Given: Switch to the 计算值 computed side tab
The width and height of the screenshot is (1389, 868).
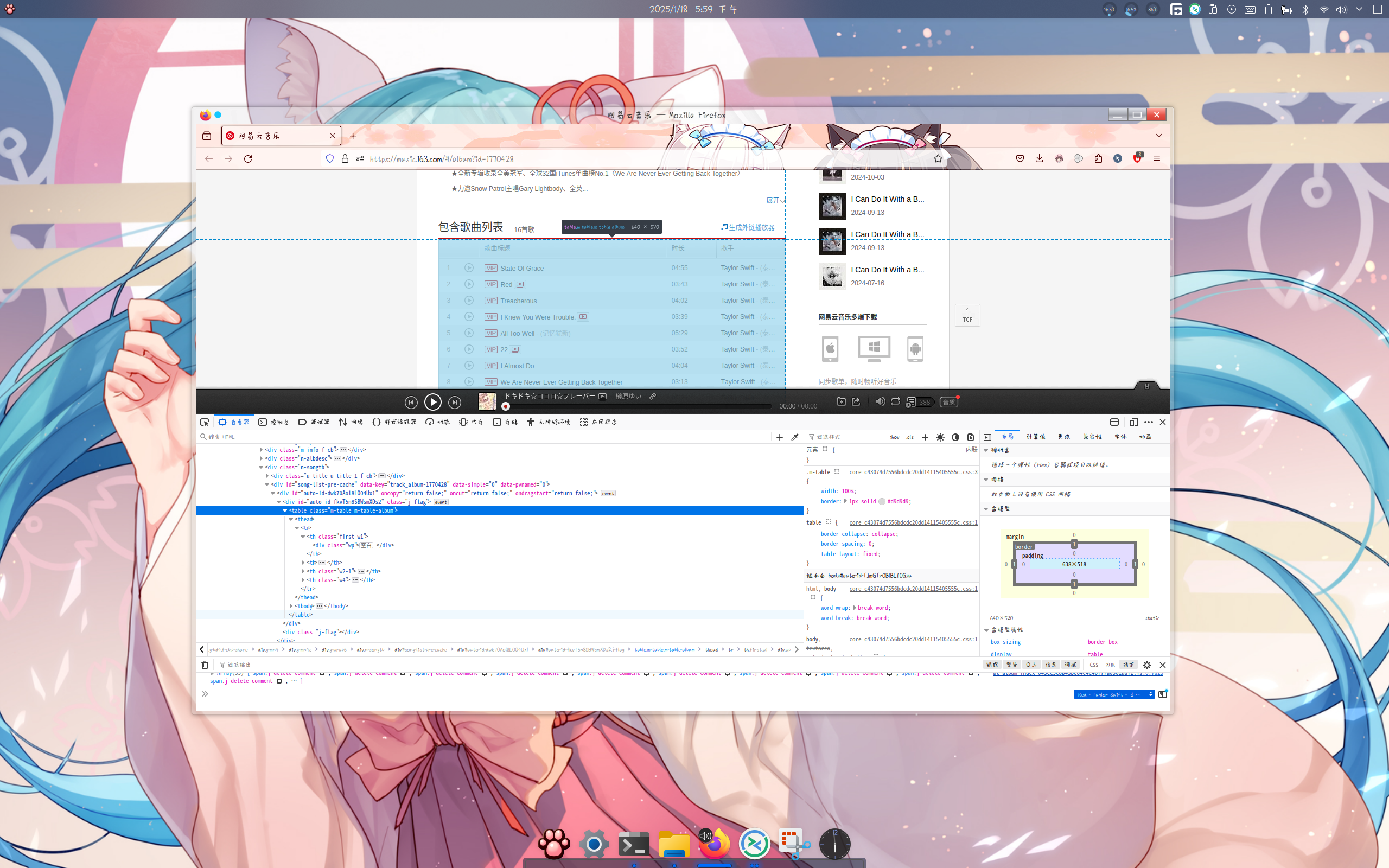Looking at the screenshot, I should [x=1035, y=437].
